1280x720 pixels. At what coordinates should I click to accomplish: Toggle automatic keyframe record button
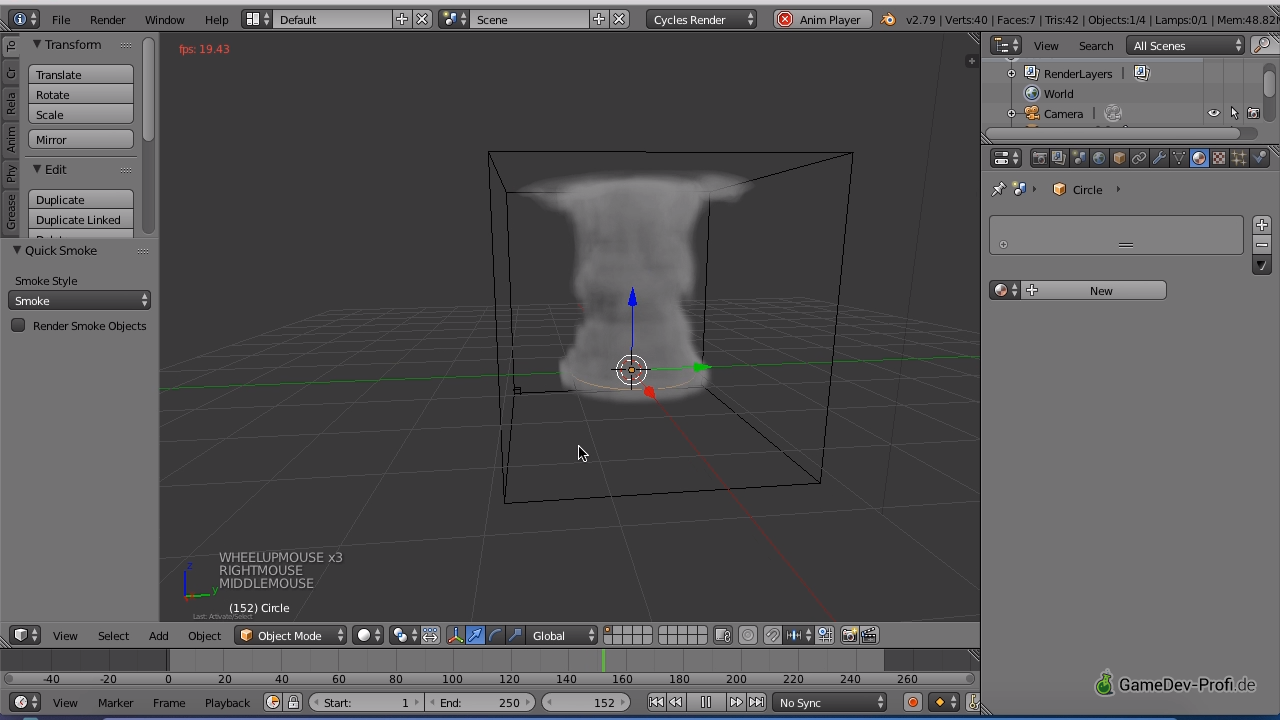click(912, 702)
